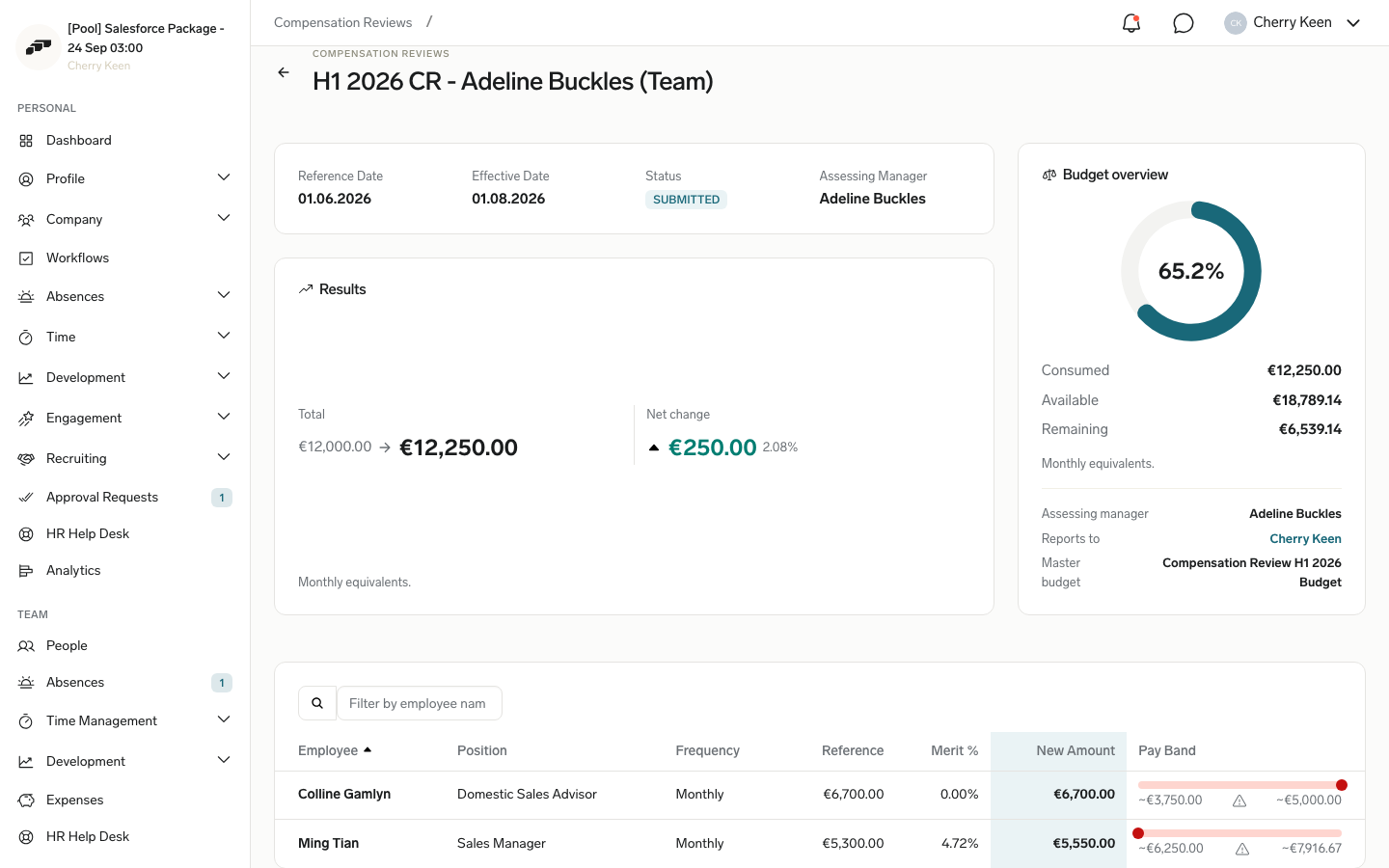Click the Compensation Reviews breadcrumb
Viewport: 1389px width, 868px height.
pyautogui.click(x=342, y=22)
